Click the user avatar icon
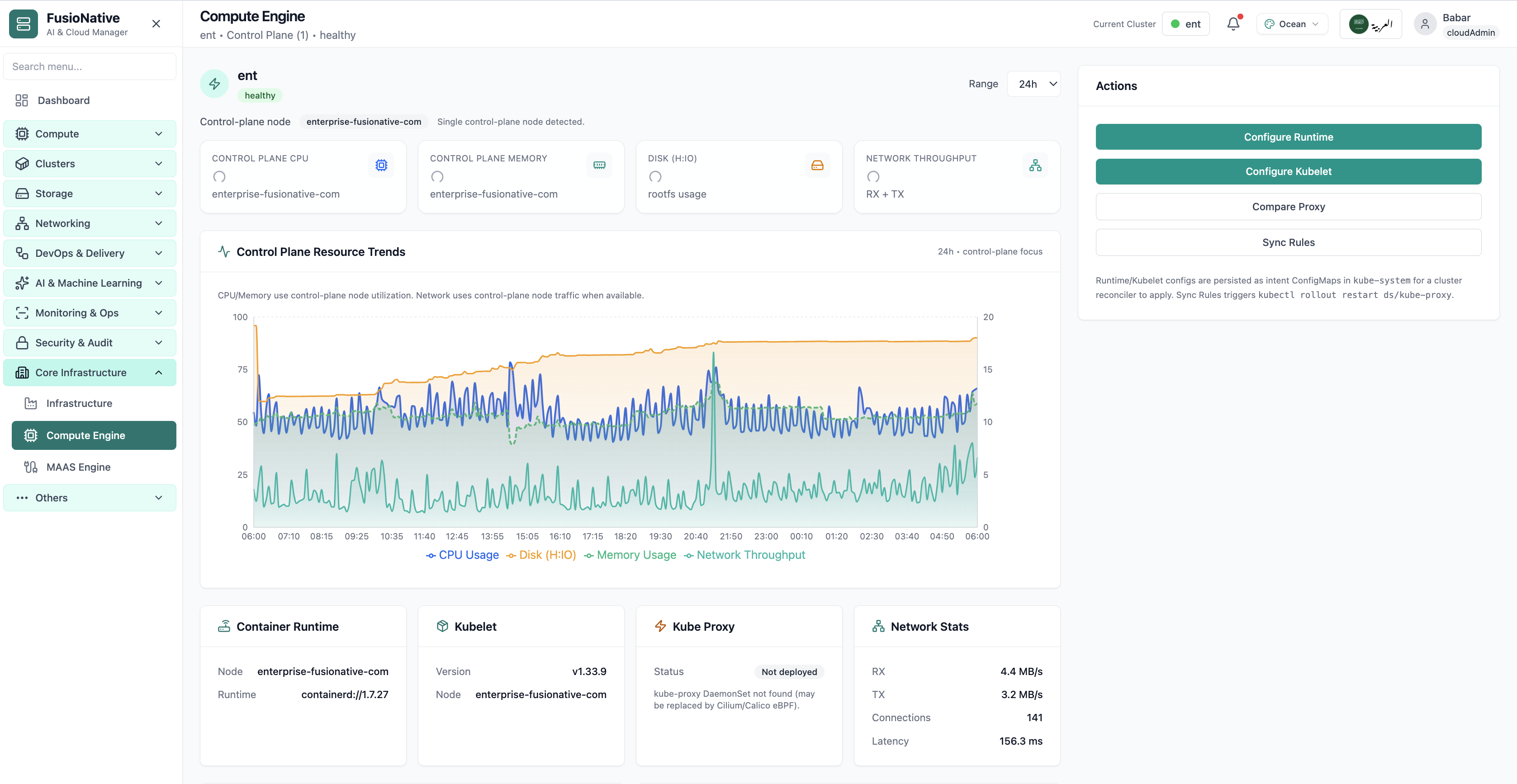 pyautogui.click(x=1425, y=24)
